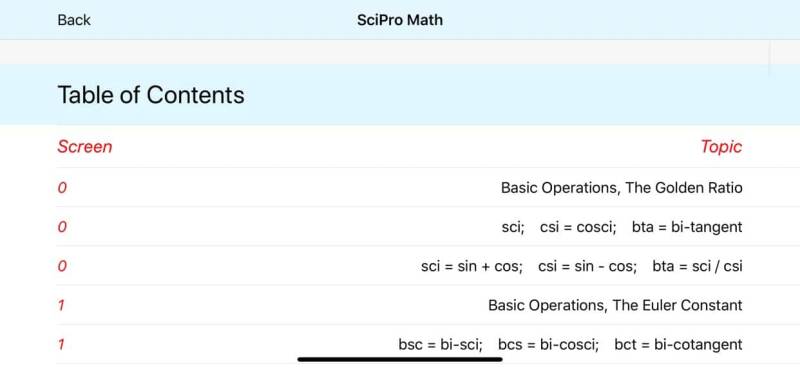Click the Screen column header
The image size is (800, 369).
click(x=85, y=147)
